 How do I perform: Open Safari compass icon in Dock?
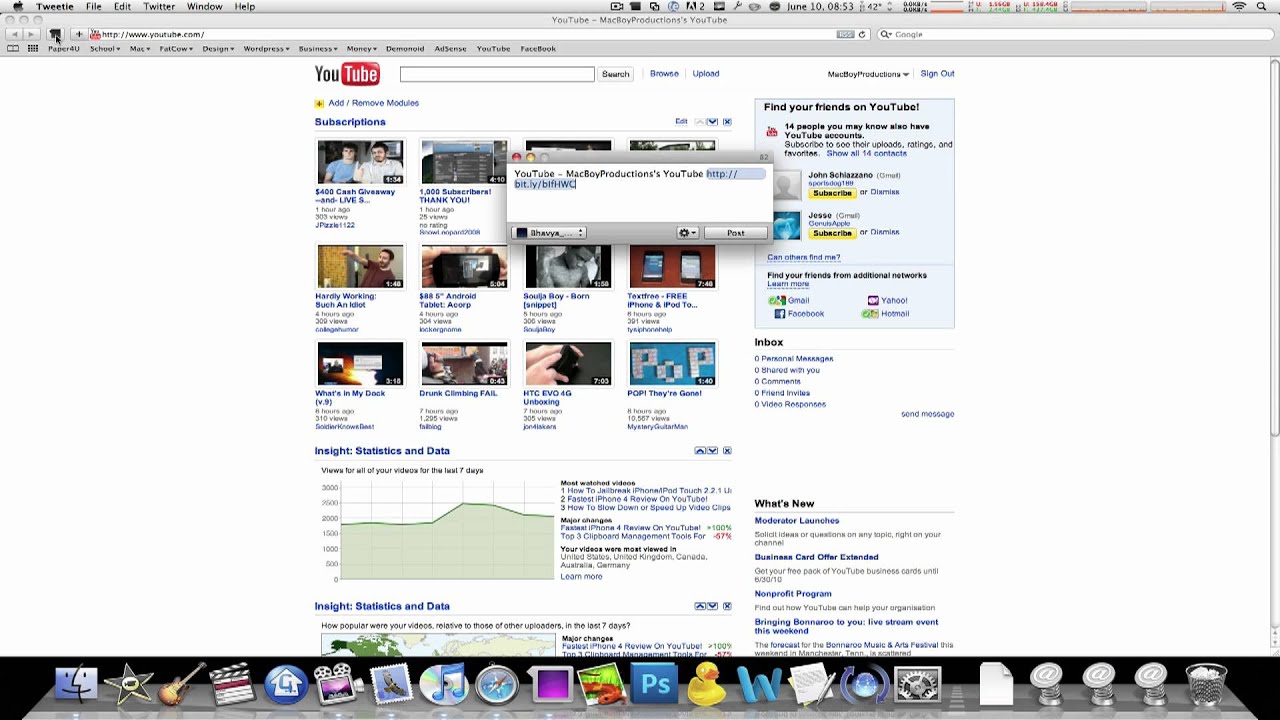pyautogui.click(x=496, y=685)
